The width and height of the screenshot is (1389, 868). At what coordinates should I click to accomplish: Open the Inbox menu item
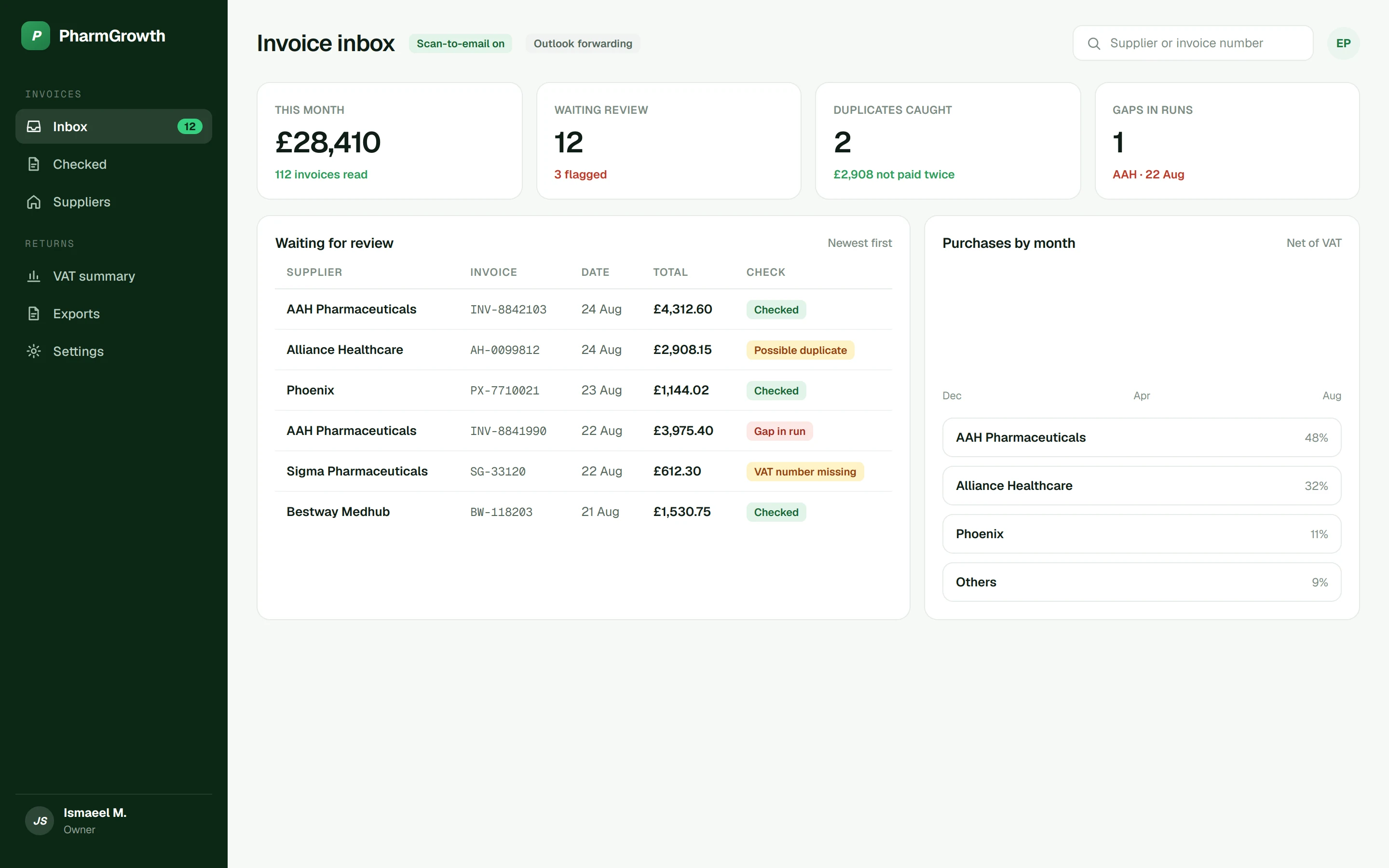114,126
